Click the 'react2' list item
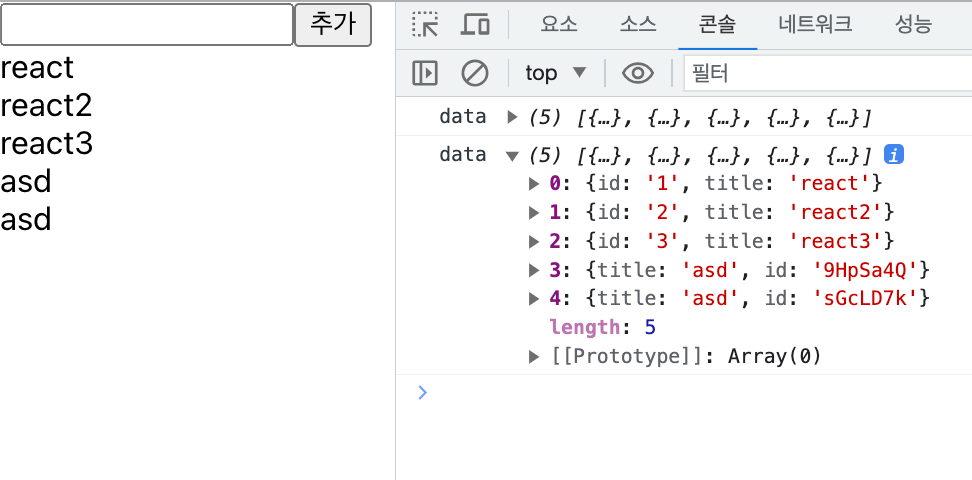This screenshot has width=972, height=480. coord(46,105)
